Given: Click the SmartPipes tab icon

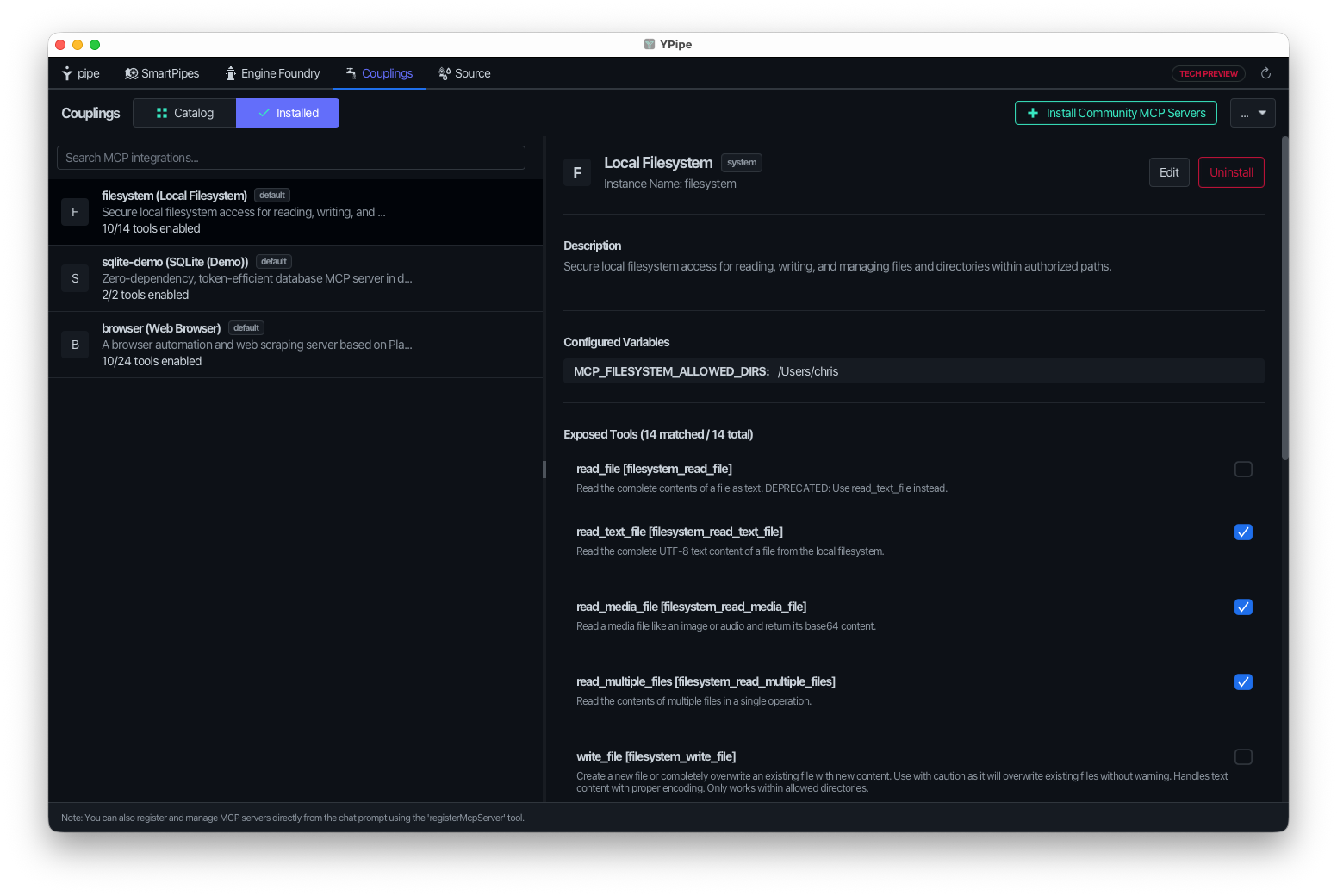Looking at the screenshot, I should point(131,74).
